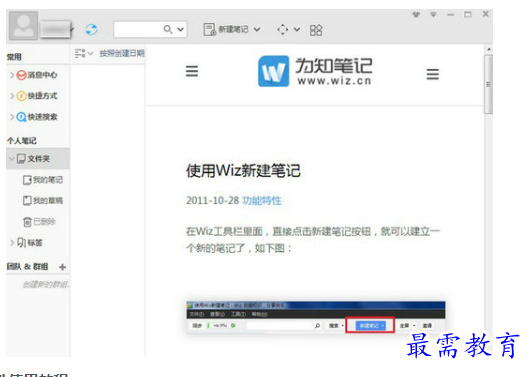The width and height of the screenshot is (528, 377).
Task: Click the sync refresh icon
Action: point(91,30)
